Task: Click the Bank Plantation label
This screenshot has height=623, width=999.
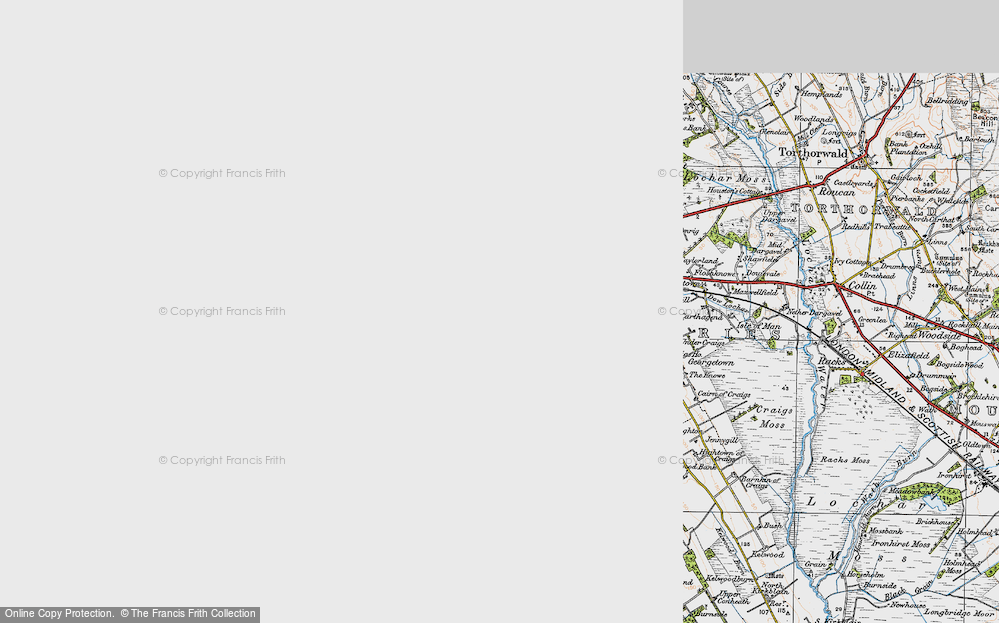Action: (908, 148)
